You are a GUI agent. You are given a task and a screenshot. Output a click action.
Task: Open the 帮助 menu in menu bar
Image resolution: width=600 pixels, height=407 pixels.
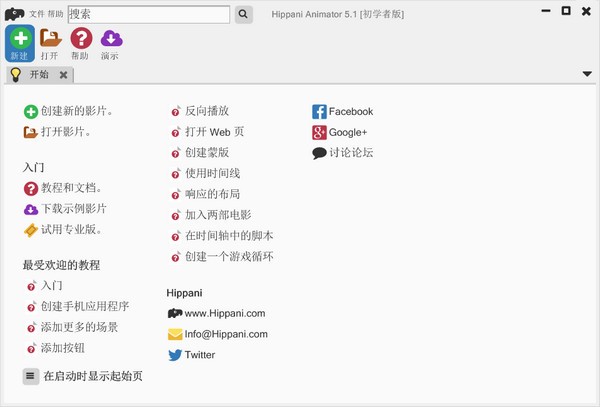(55, 14)
